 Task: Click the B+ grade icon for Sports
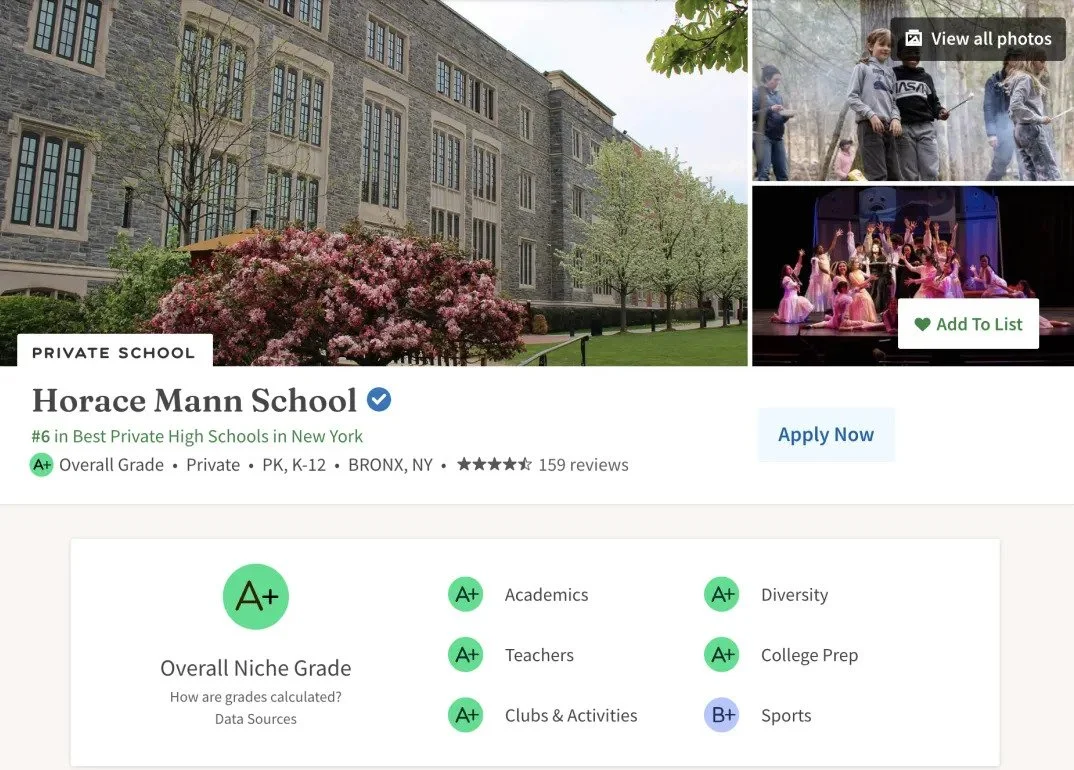click(x=722, y=715)
